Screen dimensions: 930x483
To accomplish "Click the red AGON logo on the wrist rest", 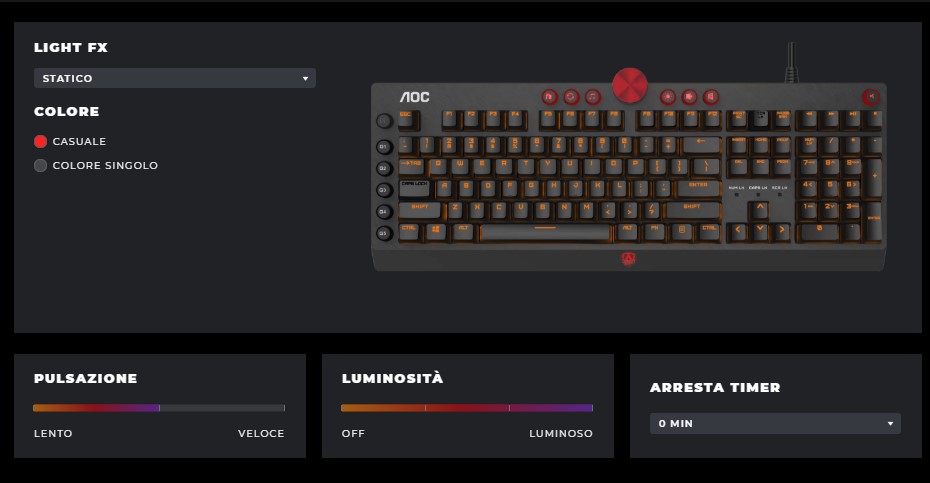I will tap(628, 259).
